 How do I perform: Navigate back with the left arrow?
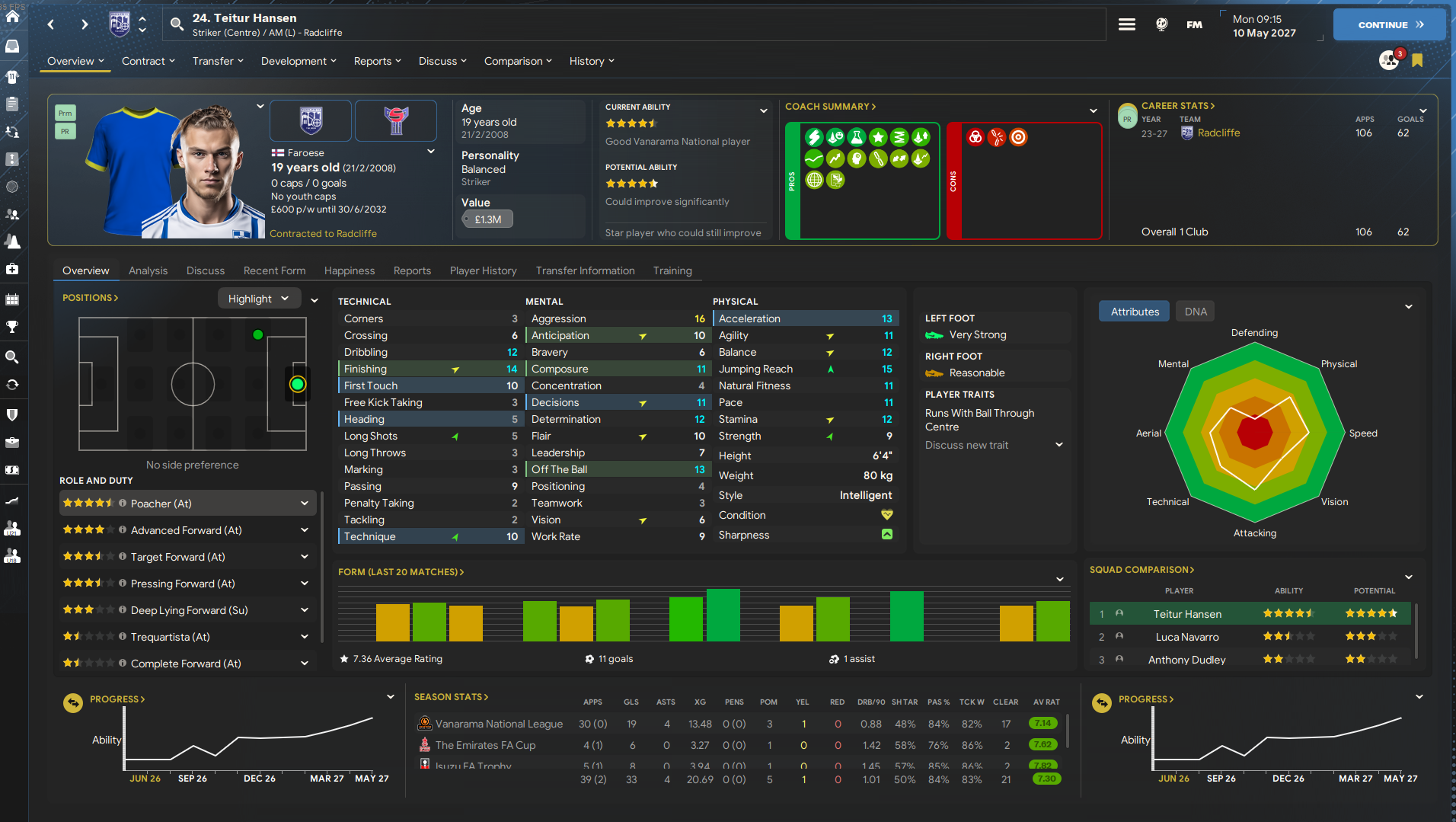[51, 24]
